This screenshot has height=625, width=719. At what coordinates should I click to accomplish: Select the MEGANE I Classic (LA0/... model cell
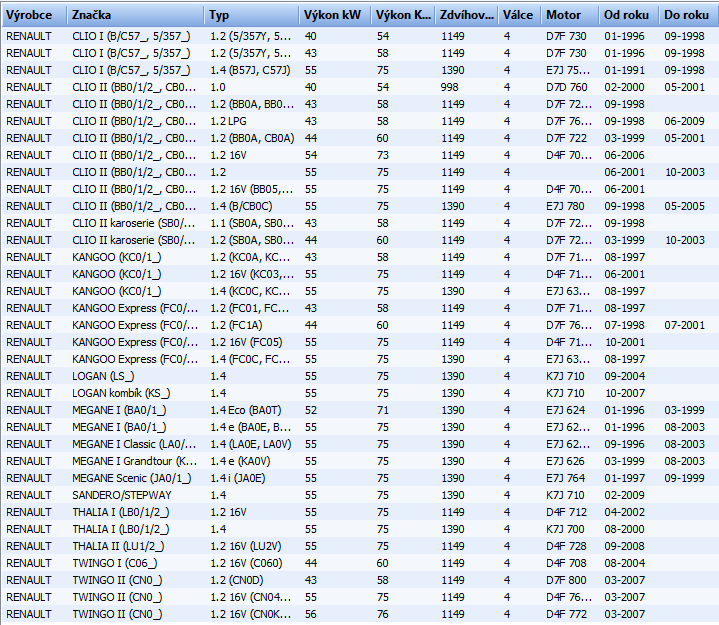pos(134,443)
